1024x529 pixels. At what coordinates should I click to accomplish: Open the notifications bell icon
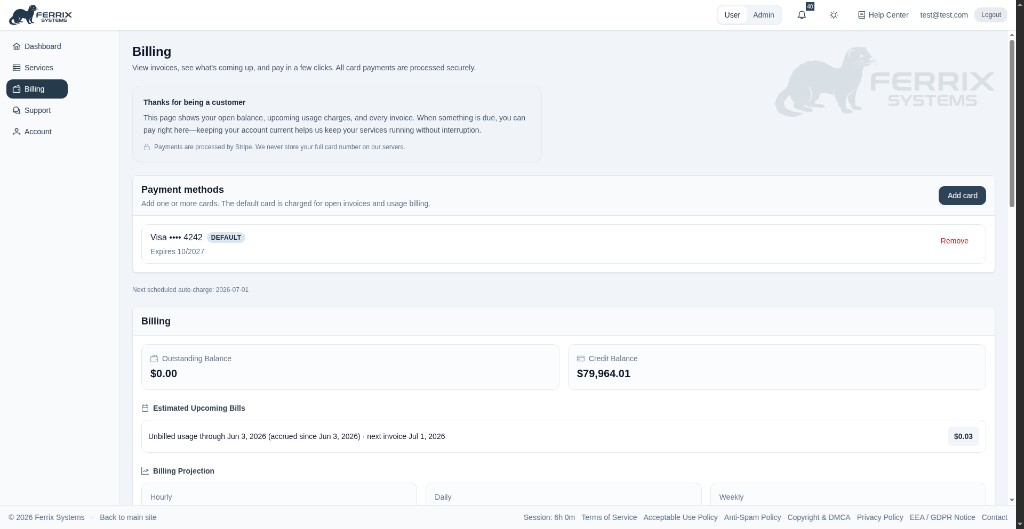tap(802, 15)
